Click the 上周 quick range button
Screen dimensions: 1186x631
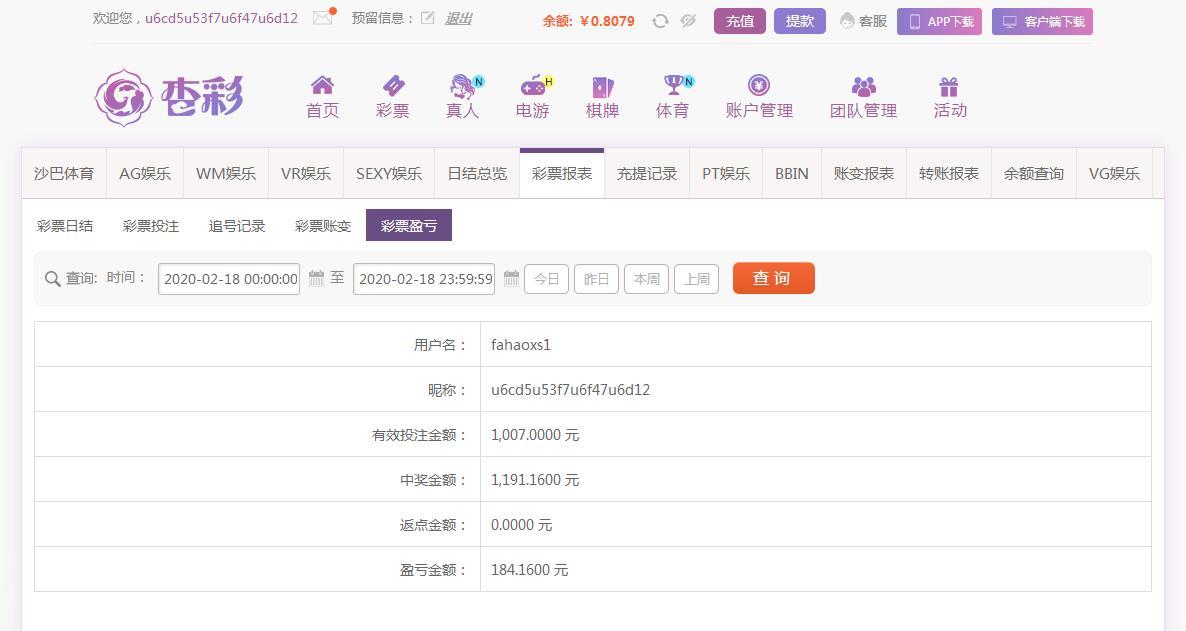point(697,279)
